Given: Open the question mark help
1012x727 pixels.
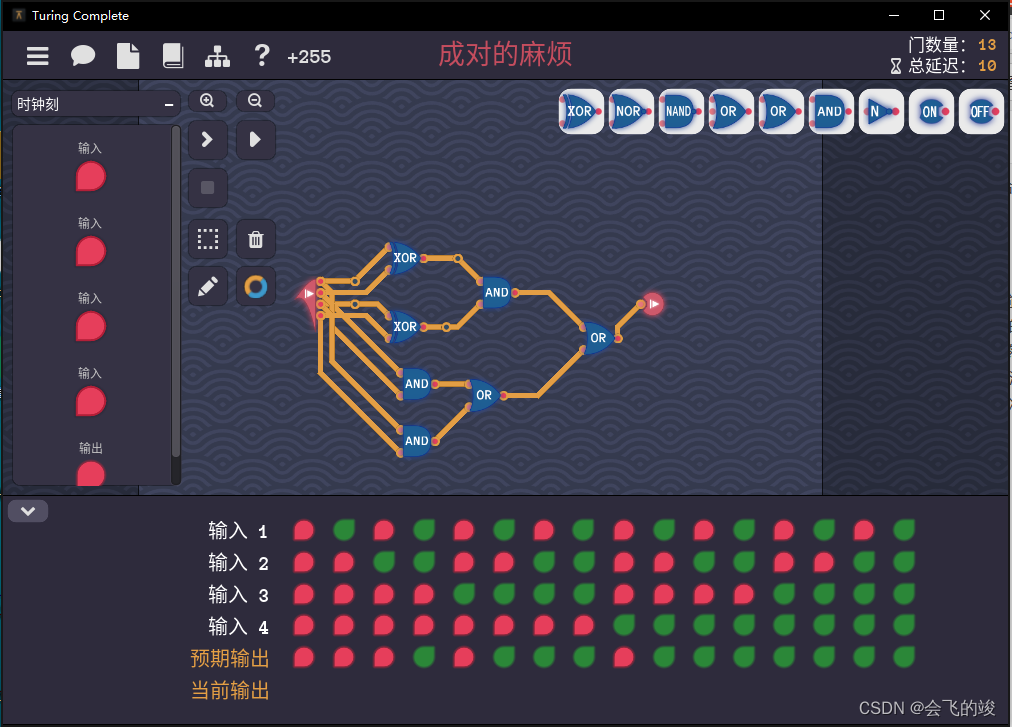Looking at the screenshot, I should point(262,57).
